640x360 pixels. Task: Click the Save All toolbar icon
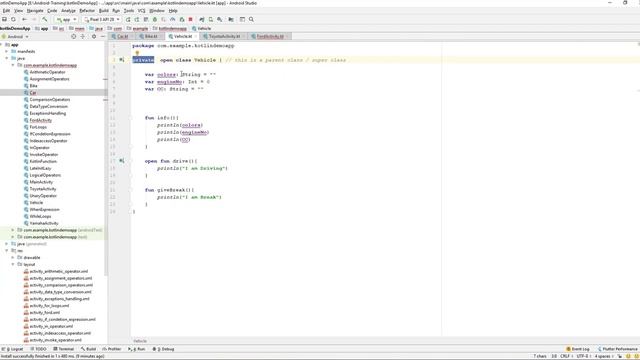(4, 19)
